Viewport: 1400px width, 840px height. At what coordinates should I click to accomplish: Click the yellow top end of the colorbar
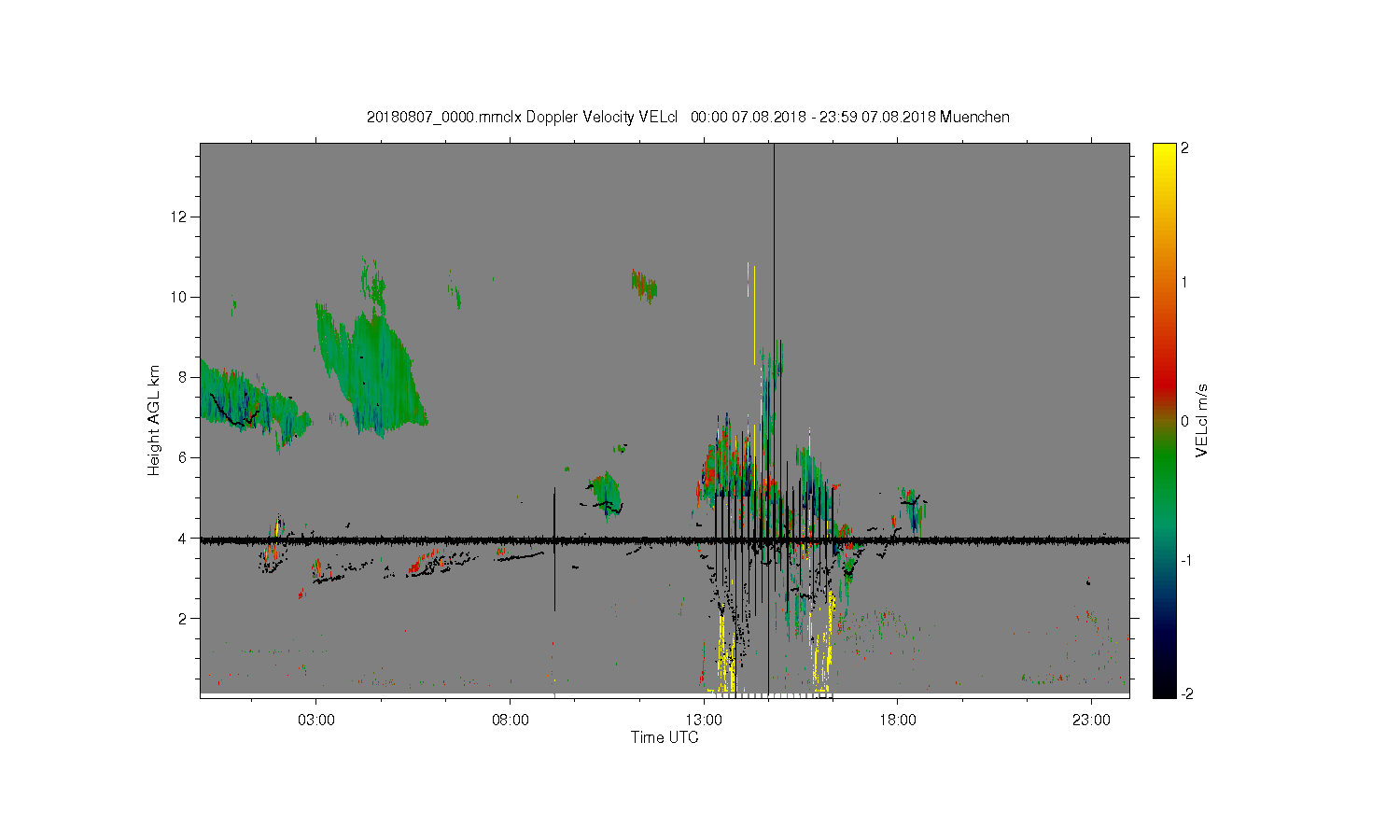click(x=1164, y=149)
